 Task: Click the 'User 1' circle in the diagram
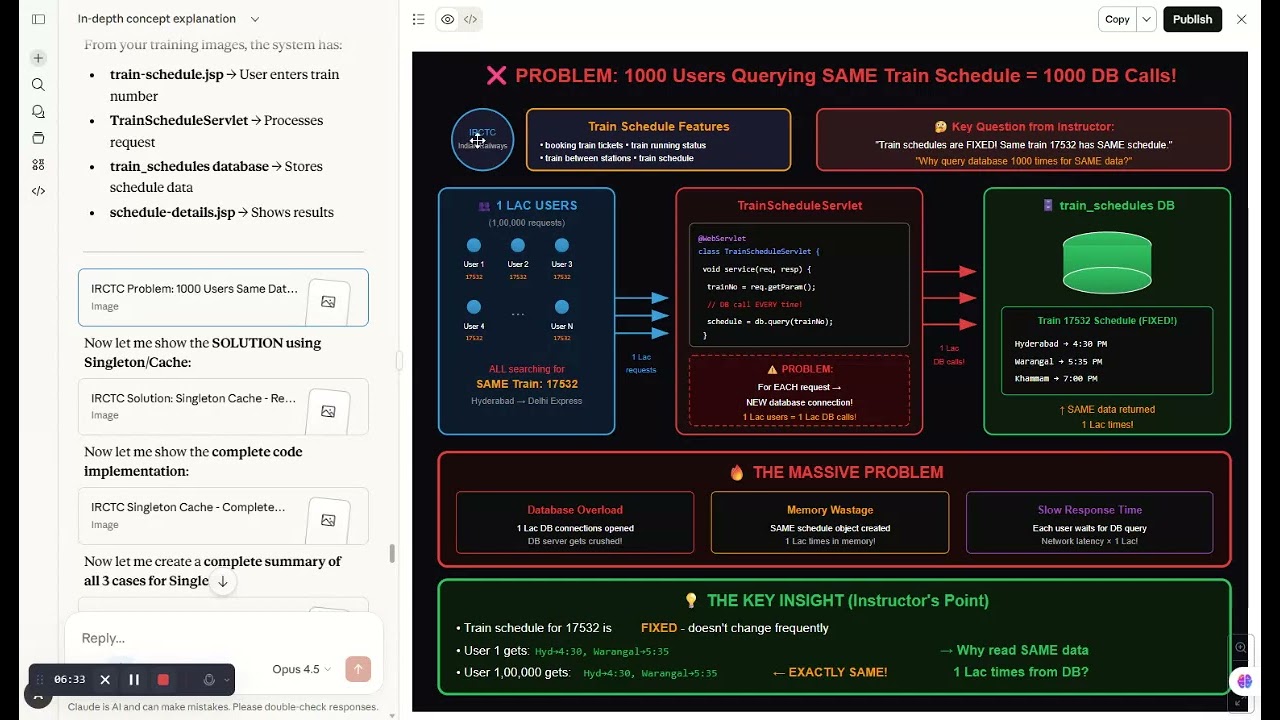point(474,246)
